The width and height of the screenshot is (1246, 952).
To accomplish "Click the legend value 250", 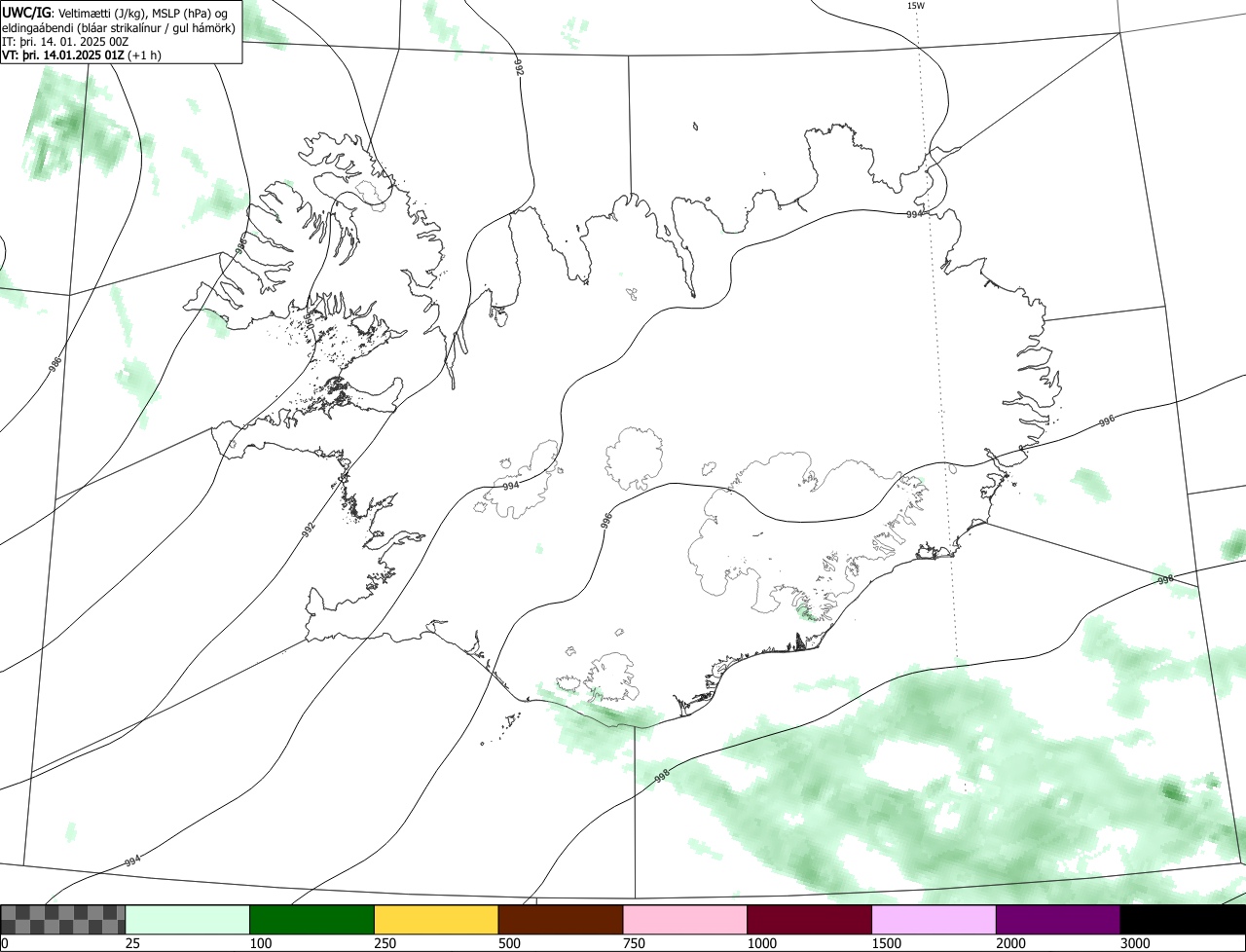I will (x=385, y=943).
